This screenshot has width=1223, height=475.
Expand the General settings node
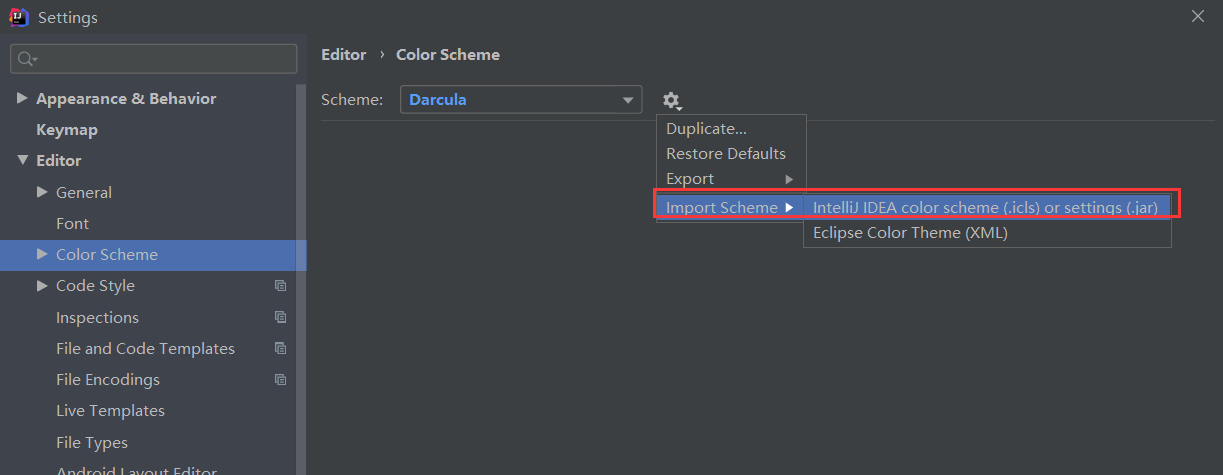click(x=42, y=192)
